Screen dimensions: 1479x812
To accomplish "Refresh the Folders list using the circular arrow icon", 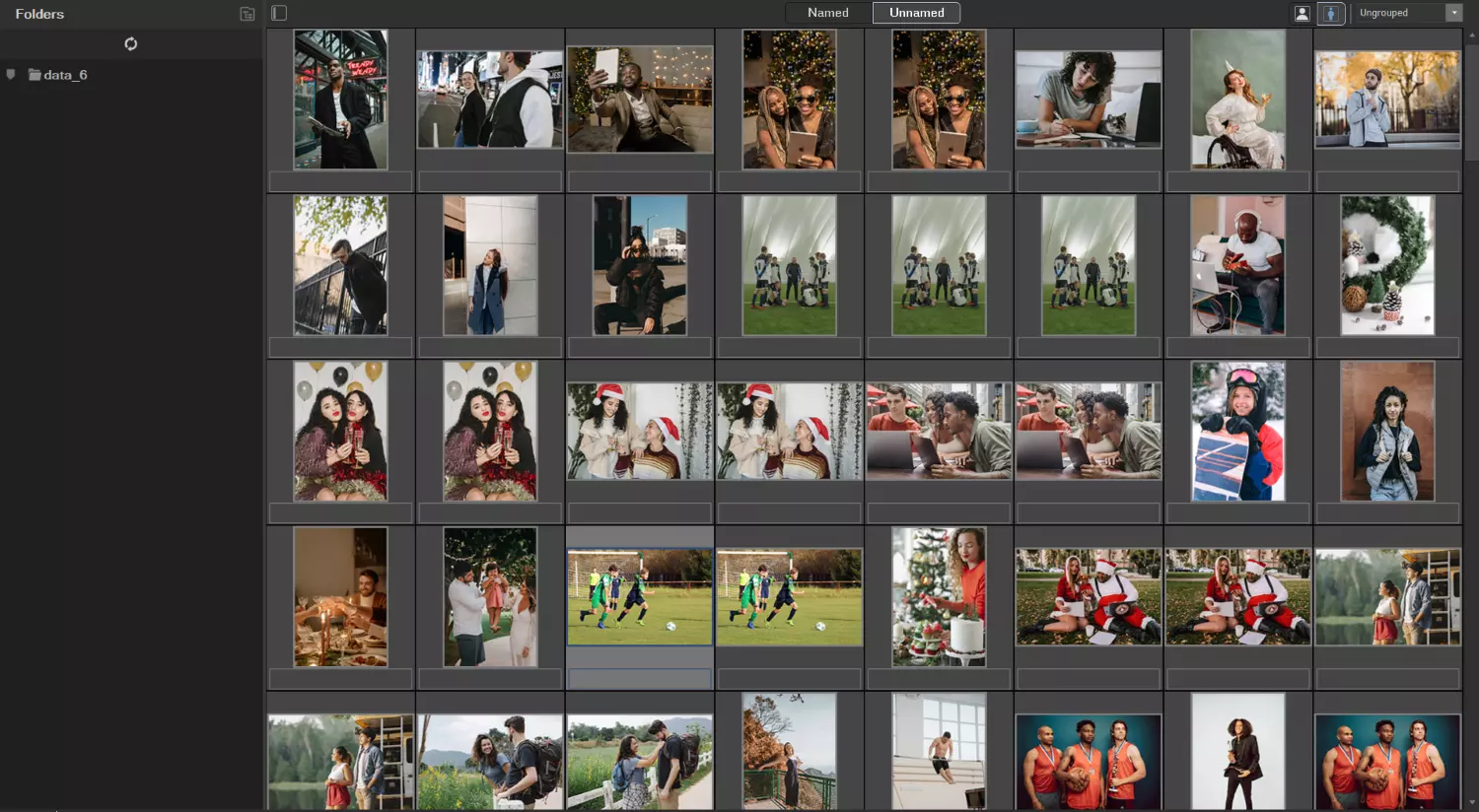I will coord(131,43).
